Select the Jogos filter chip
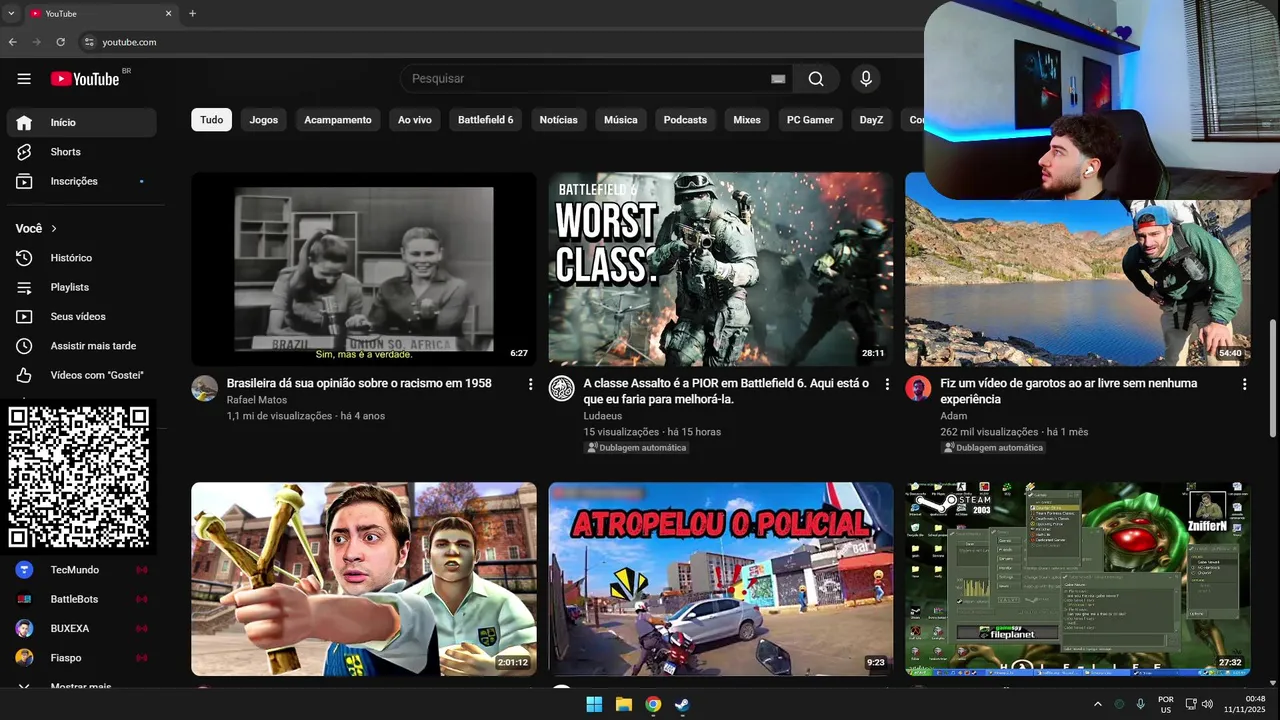The height and width of the screenshot is (720, 1280). point(264,120)
